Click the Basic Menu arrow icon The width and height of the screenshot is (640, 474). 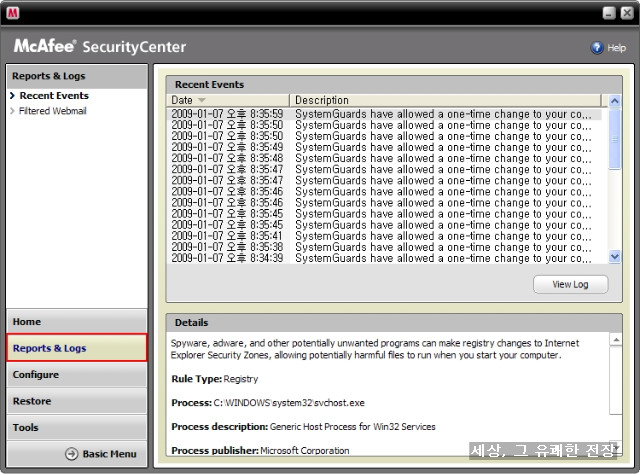pos(71,454)
